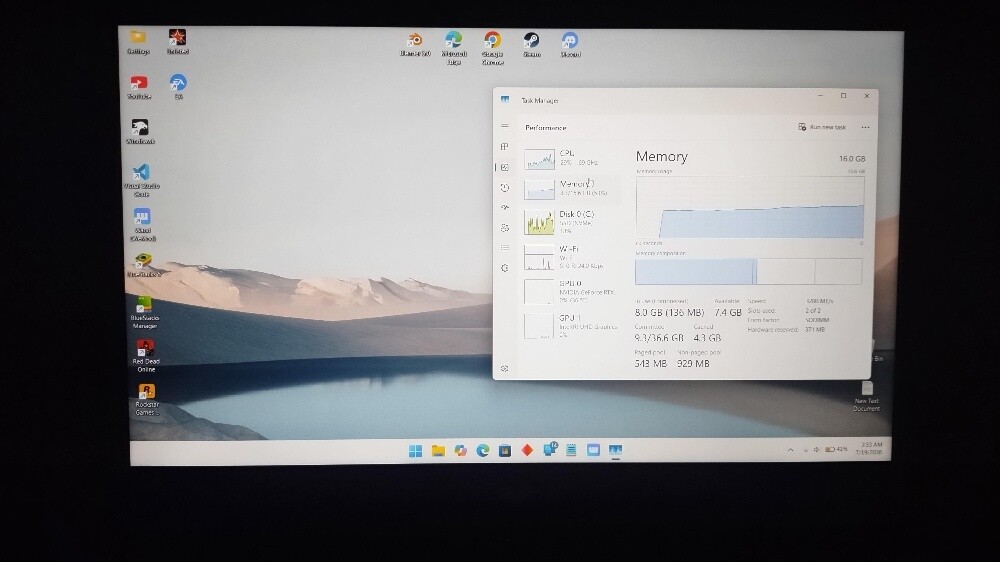The width and height of the screenshot is (1000, 562).
Task: Click the Task Manager taskbar icon
Action: [x=615, y=451]
